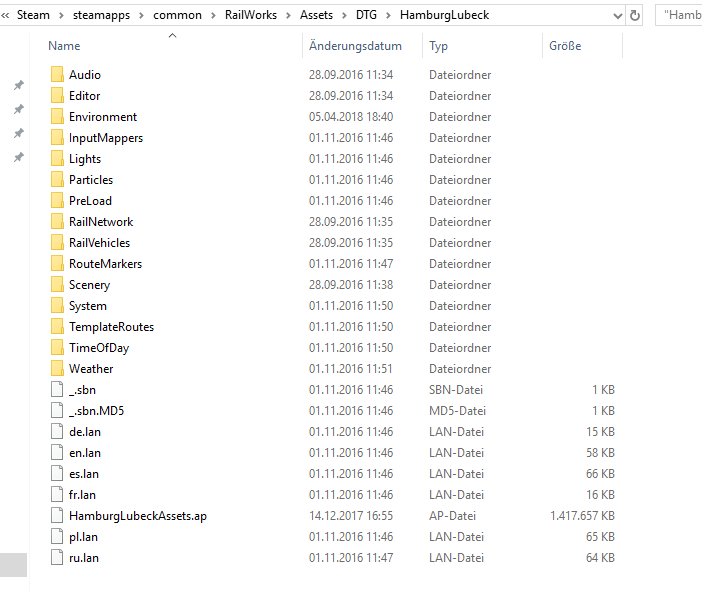The image size is (702, 591).
Task: Click the 14.12.2017 16:55 date
Action: [351, 516]
